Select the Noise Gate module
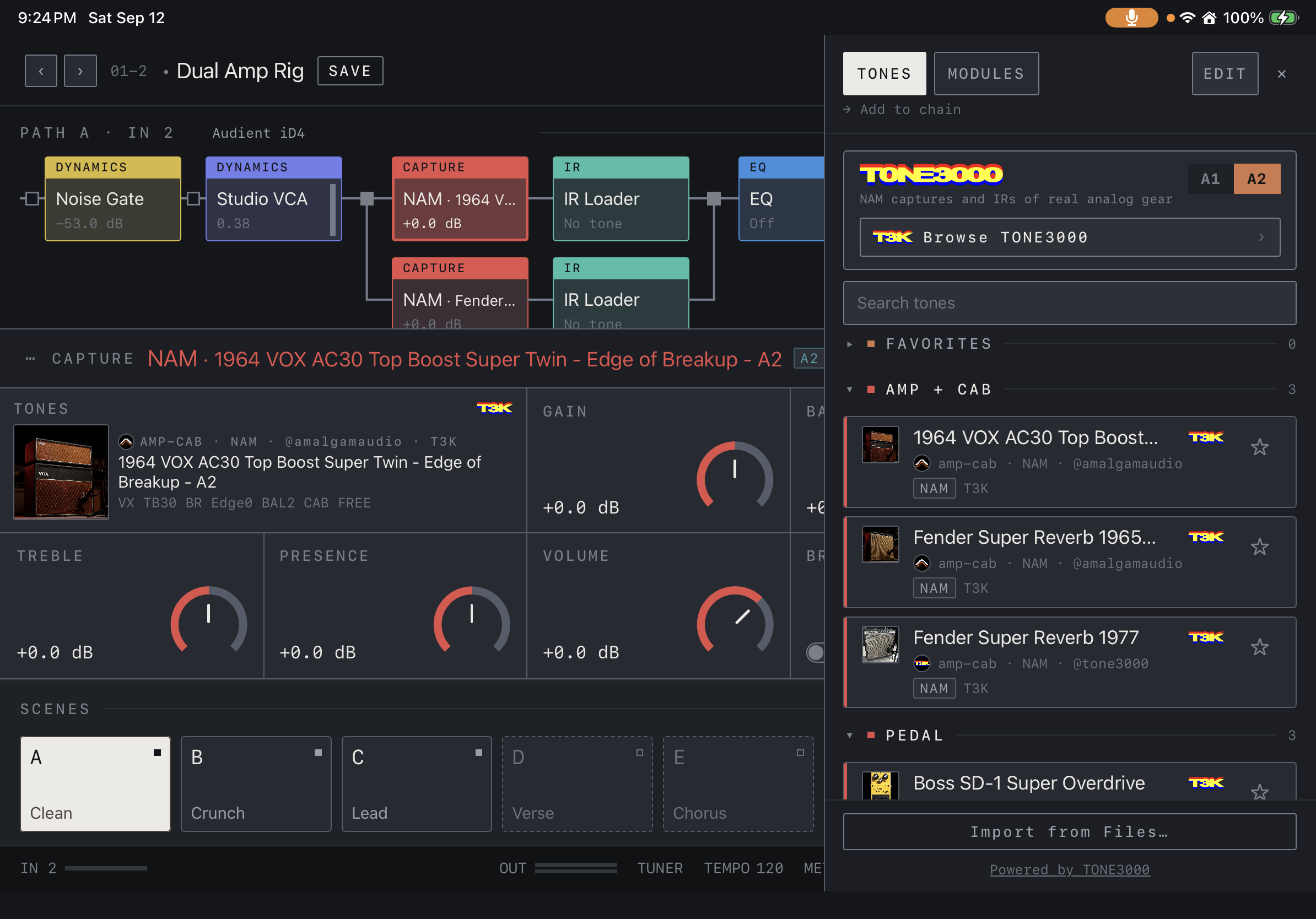Screen dimensions: 1316x919 (x=113, y=199)
